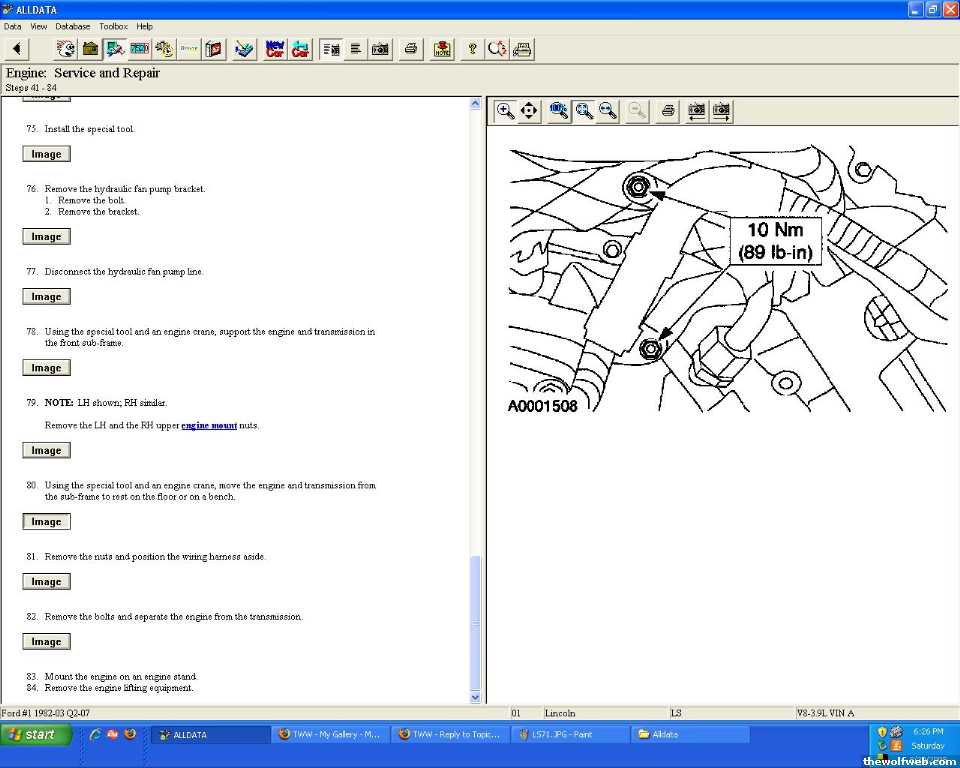Click the question mark help icon
The width and height of the screenshot is (960, 768).
(x=472, y=49)
